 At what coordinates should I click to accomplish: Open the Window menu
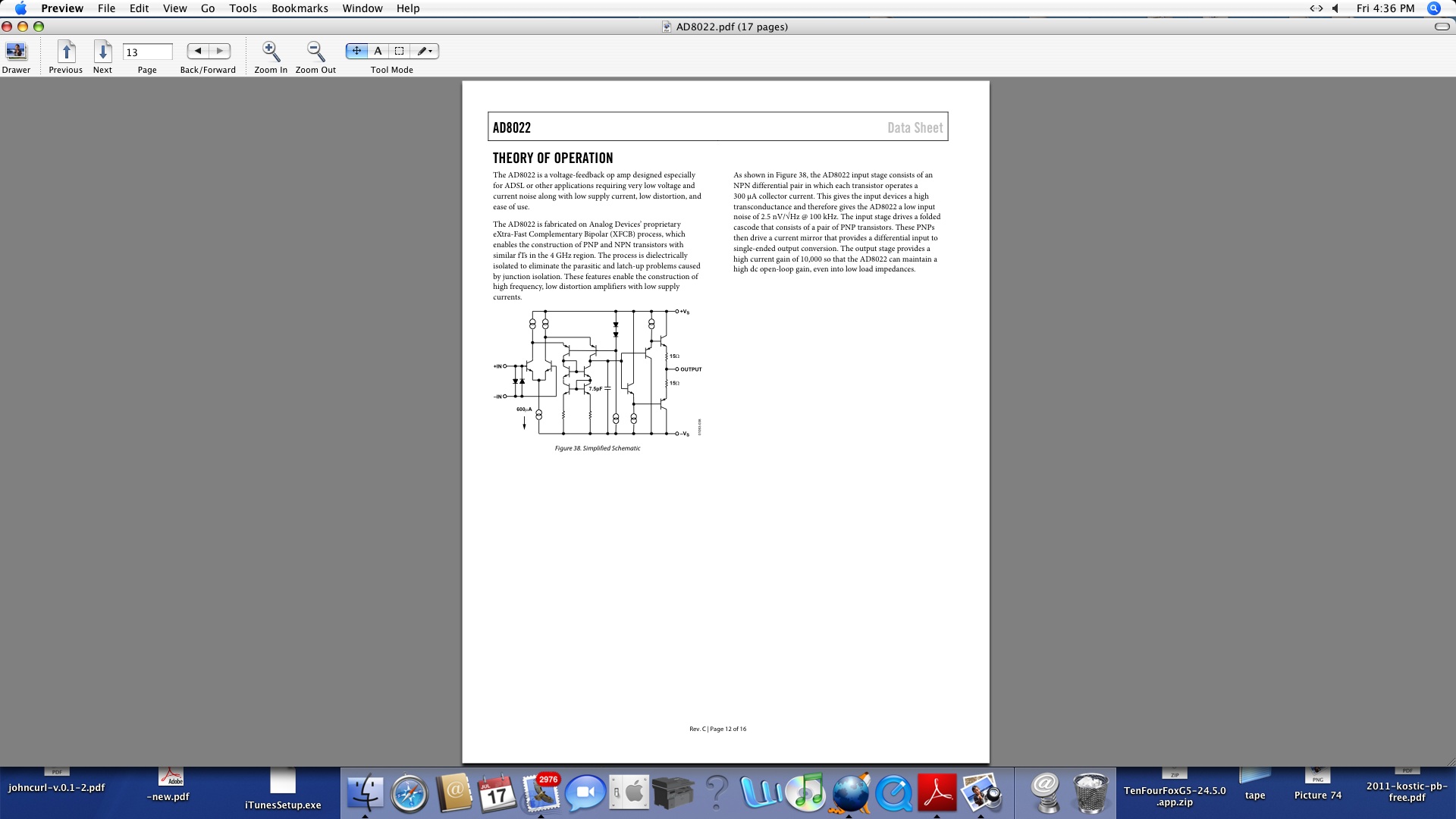pyautogui.click(x=362, y=8)
